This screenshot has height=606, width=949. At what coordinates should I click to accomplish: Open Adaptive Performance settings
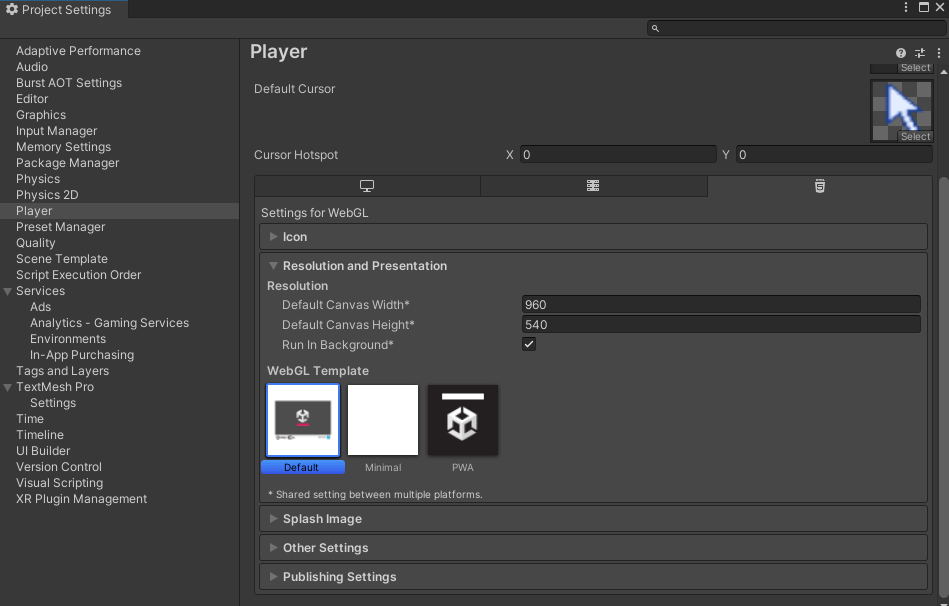(x=78, y=51)
